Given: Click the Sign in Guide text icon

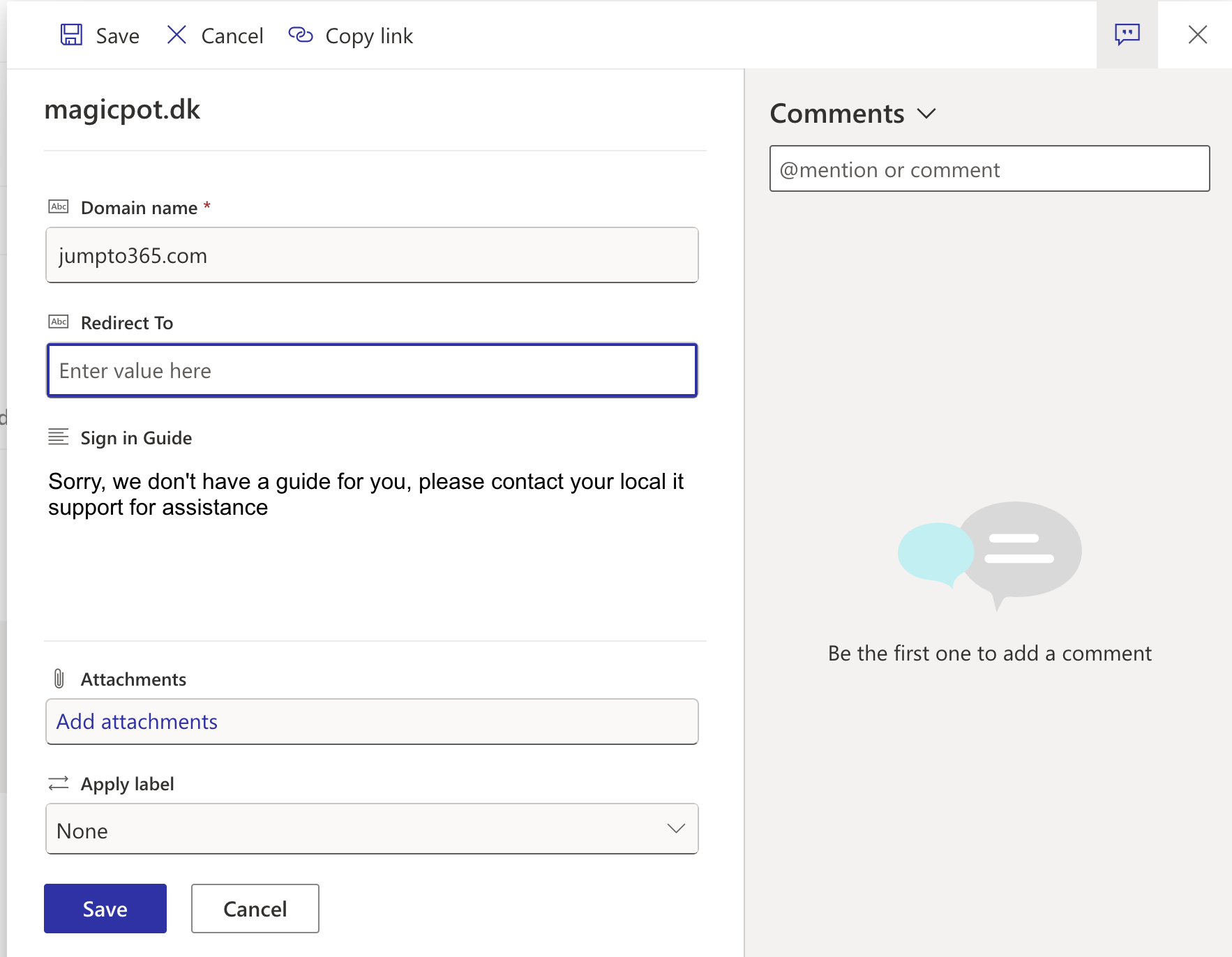Looking at the screenshot, I should point(59,437).
